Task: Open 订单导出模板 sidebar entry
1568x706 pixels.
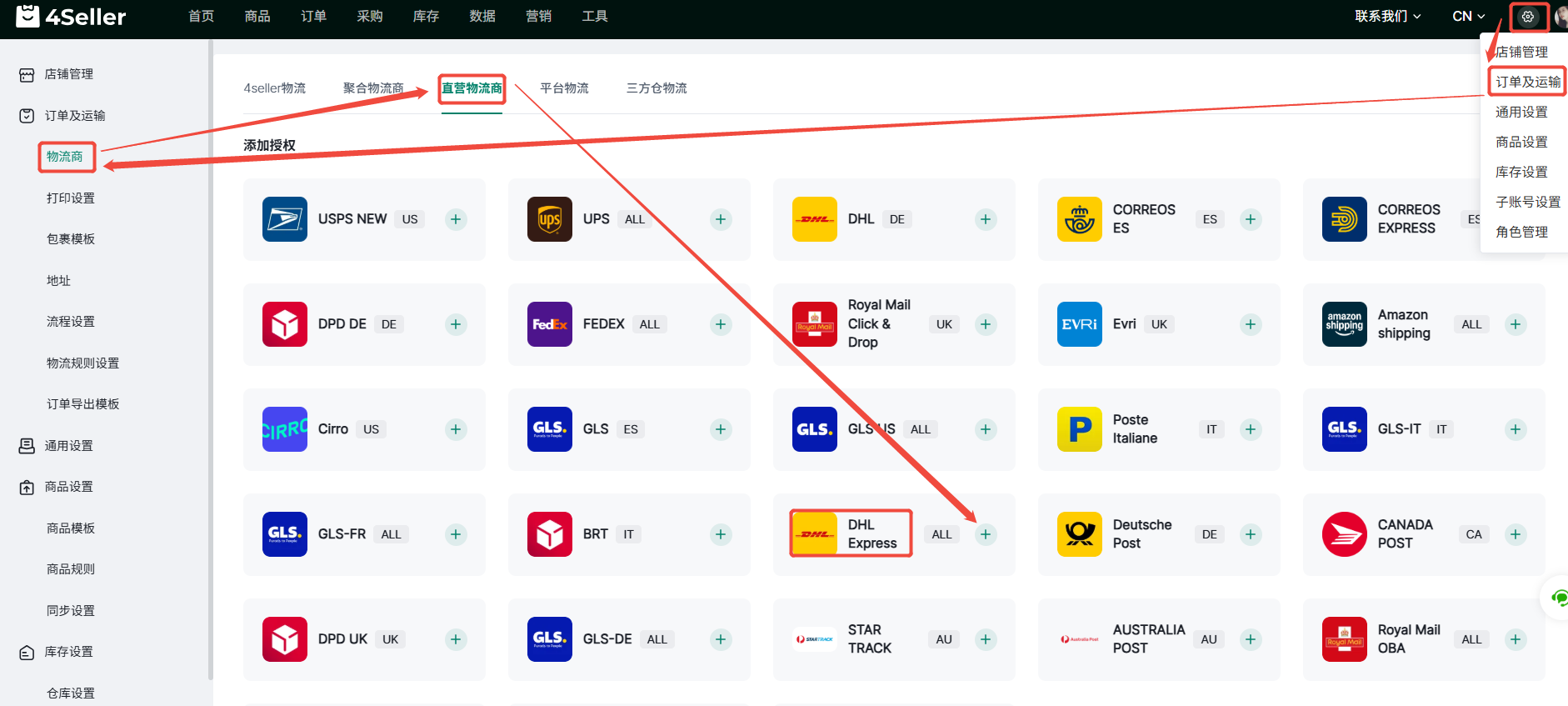Action: click(x=82, y=404)
